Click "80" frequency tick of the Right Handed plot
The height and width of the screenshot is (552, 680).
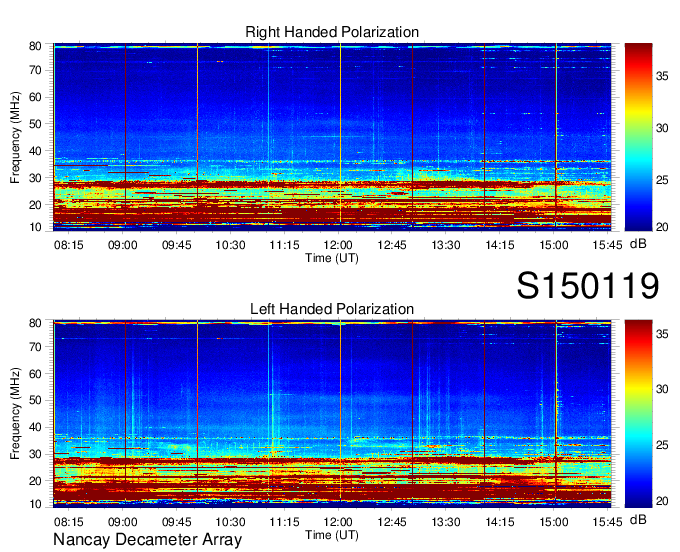35,46
